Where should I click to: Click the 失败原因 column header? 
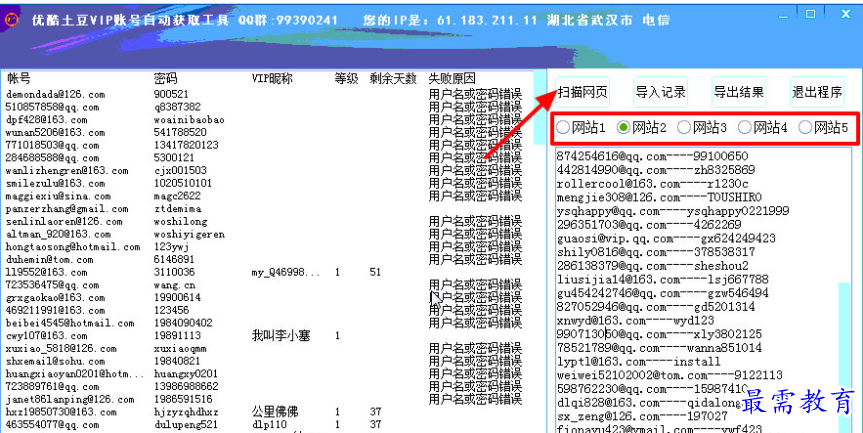pyautogui.click(x=452, y=79)
